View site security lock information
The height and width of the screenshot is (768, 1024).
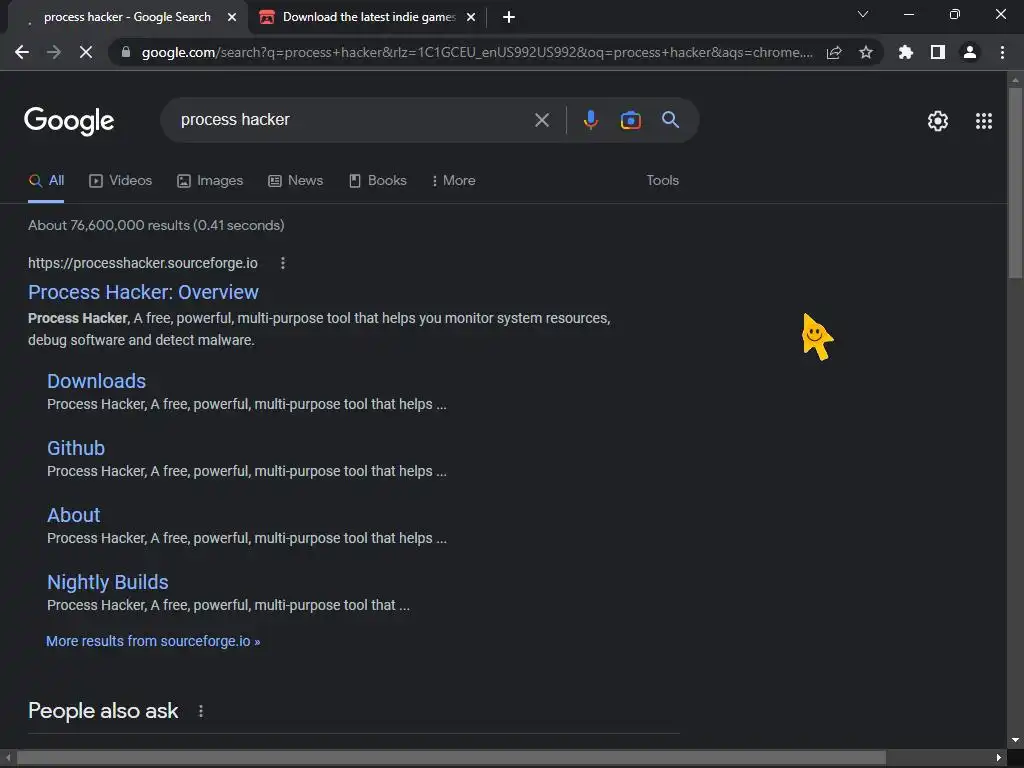(126, 52)
